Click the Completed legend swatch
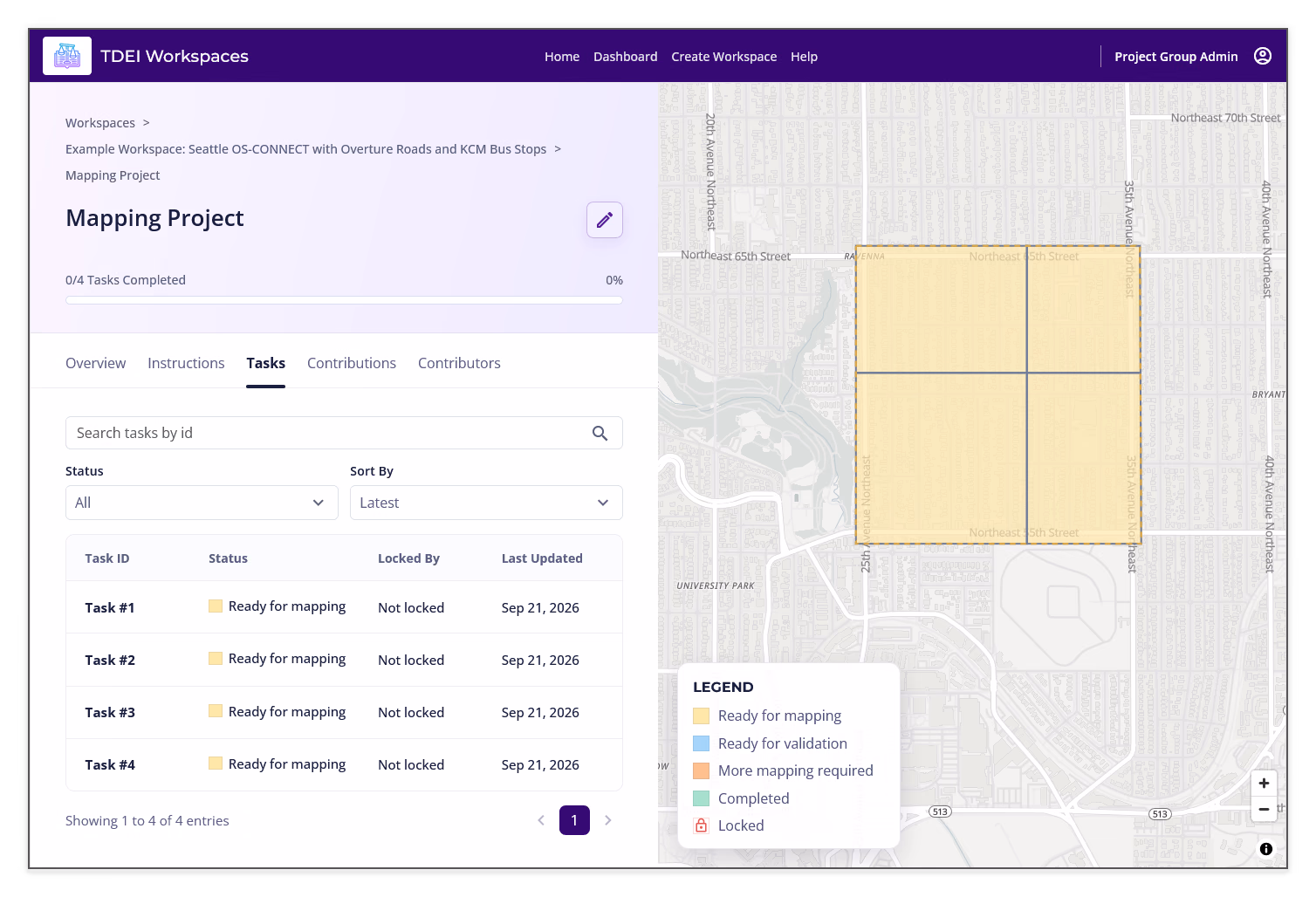1316x897 pixels. coord(701,798)
